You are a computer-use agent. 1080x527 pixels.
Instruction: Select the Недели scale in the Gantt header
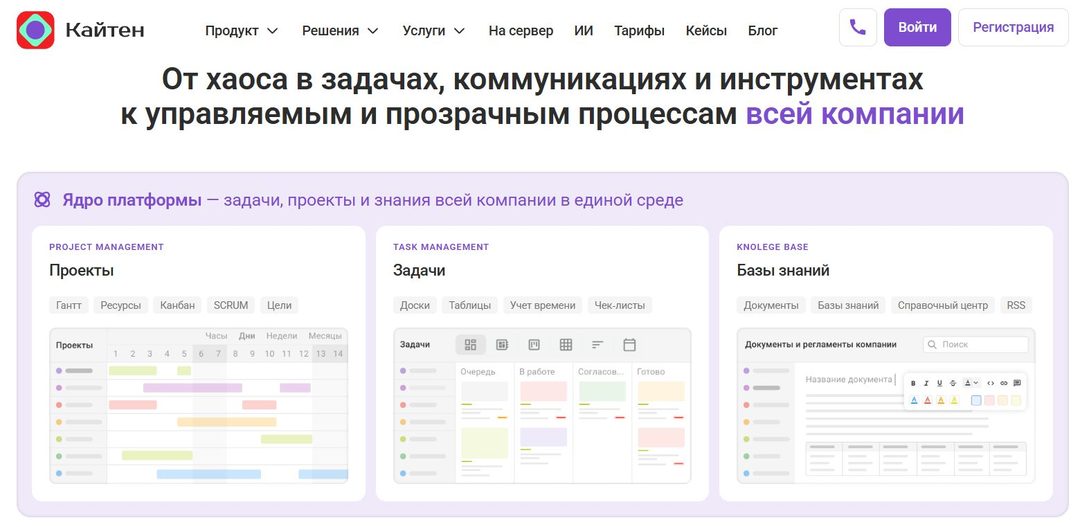[x=282, y=335]
